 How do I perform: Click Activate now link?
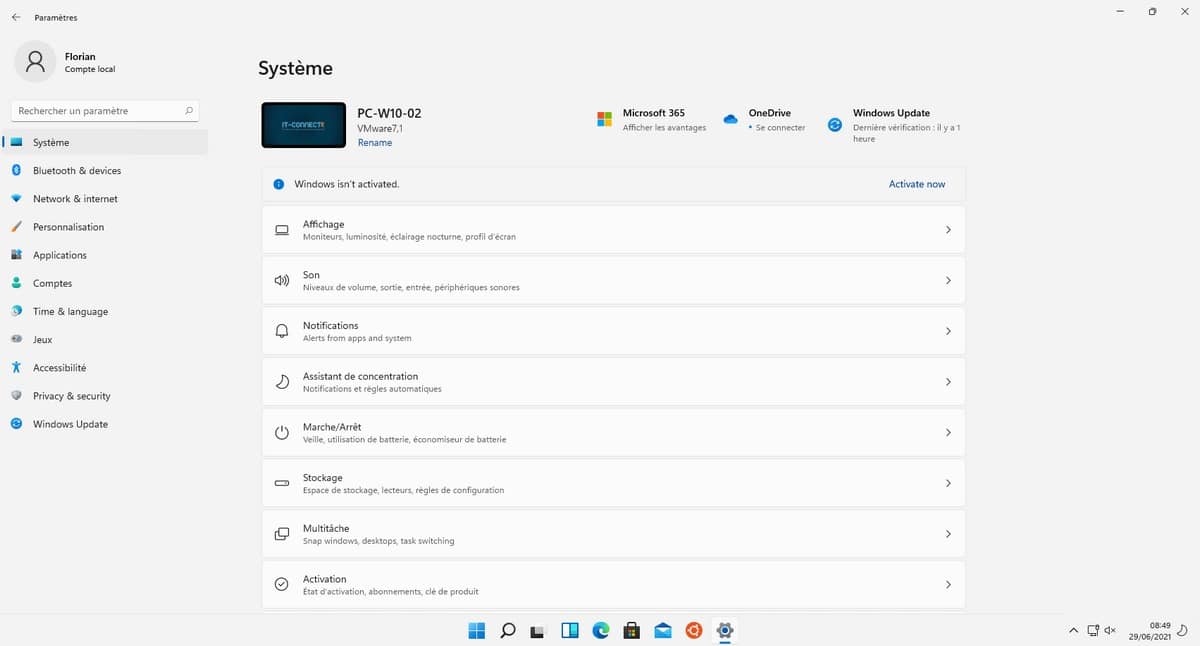click(x=916, y=184)
